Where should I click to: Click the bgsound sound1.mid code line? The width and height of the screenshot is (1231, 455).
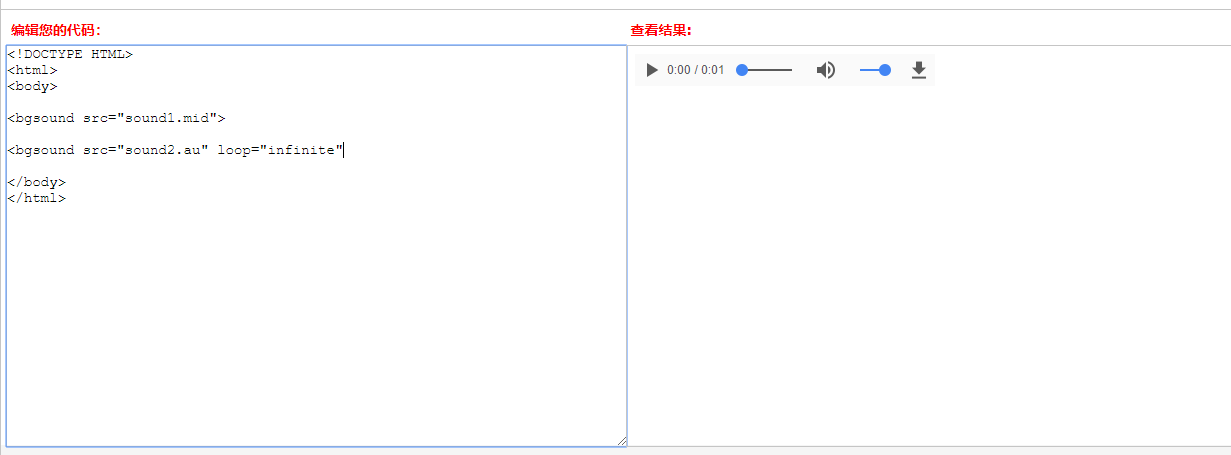click(x=116, y=118)
